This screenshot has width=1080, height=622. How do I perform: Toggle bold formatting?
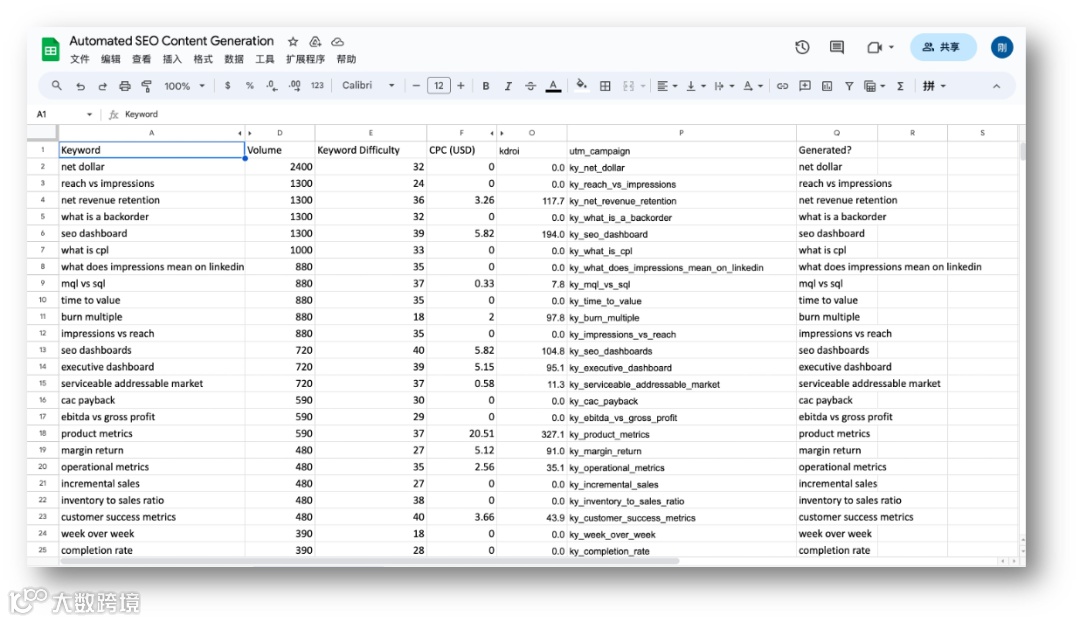pos(486,86)
